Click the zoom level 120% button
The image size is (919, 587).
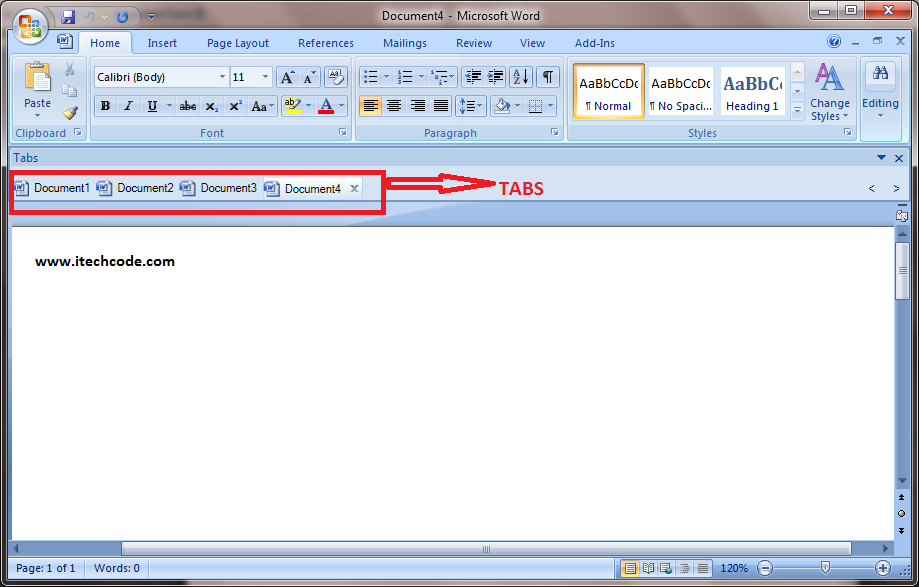tap(734, 568)
